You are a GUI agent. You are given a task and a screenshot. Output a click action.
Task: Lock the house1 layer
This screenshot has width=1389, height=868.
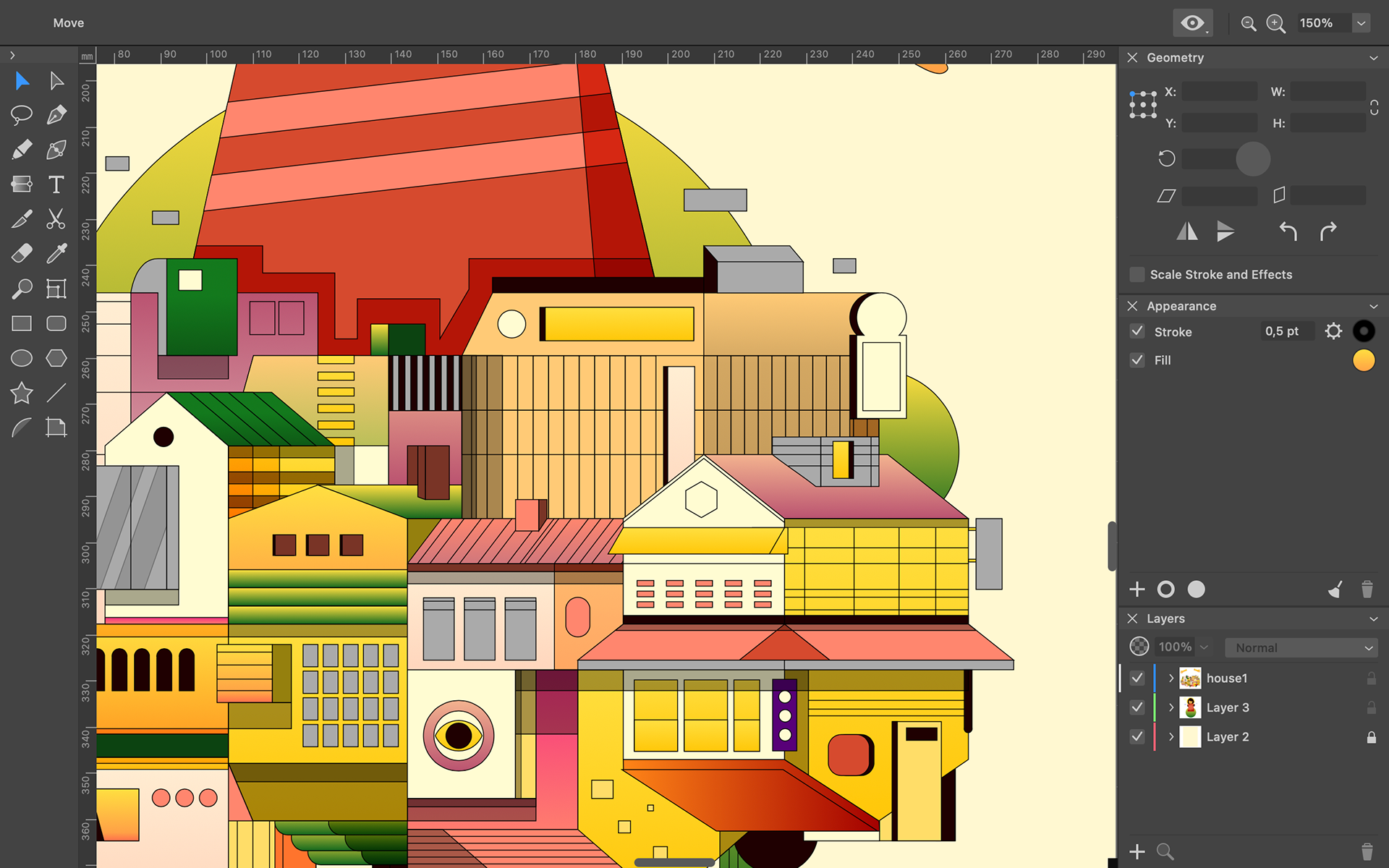tap(1371, 678)
